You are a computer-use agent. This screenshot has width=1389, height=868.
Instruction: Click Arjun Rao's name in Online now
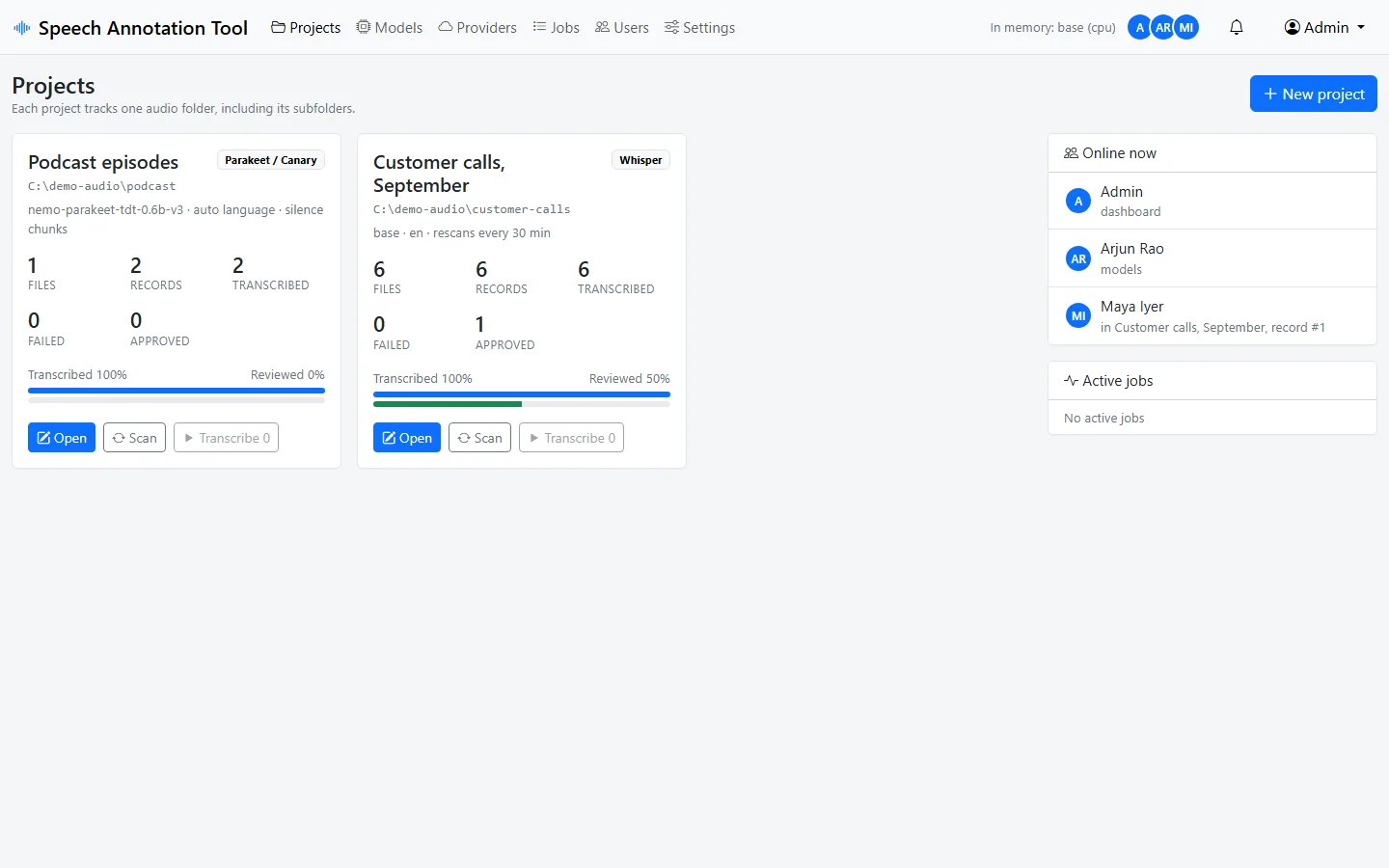(1132, 249)
